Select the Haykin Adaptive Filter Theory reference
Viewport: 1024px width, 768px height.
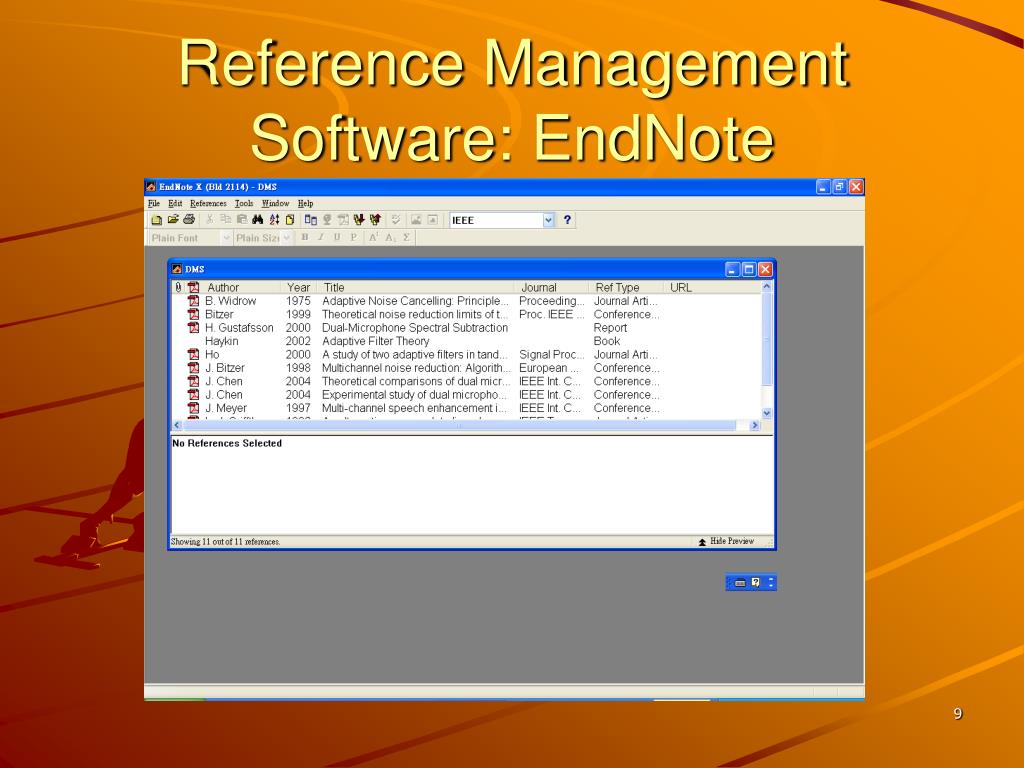pyautogui.click(x=466, y=341)
